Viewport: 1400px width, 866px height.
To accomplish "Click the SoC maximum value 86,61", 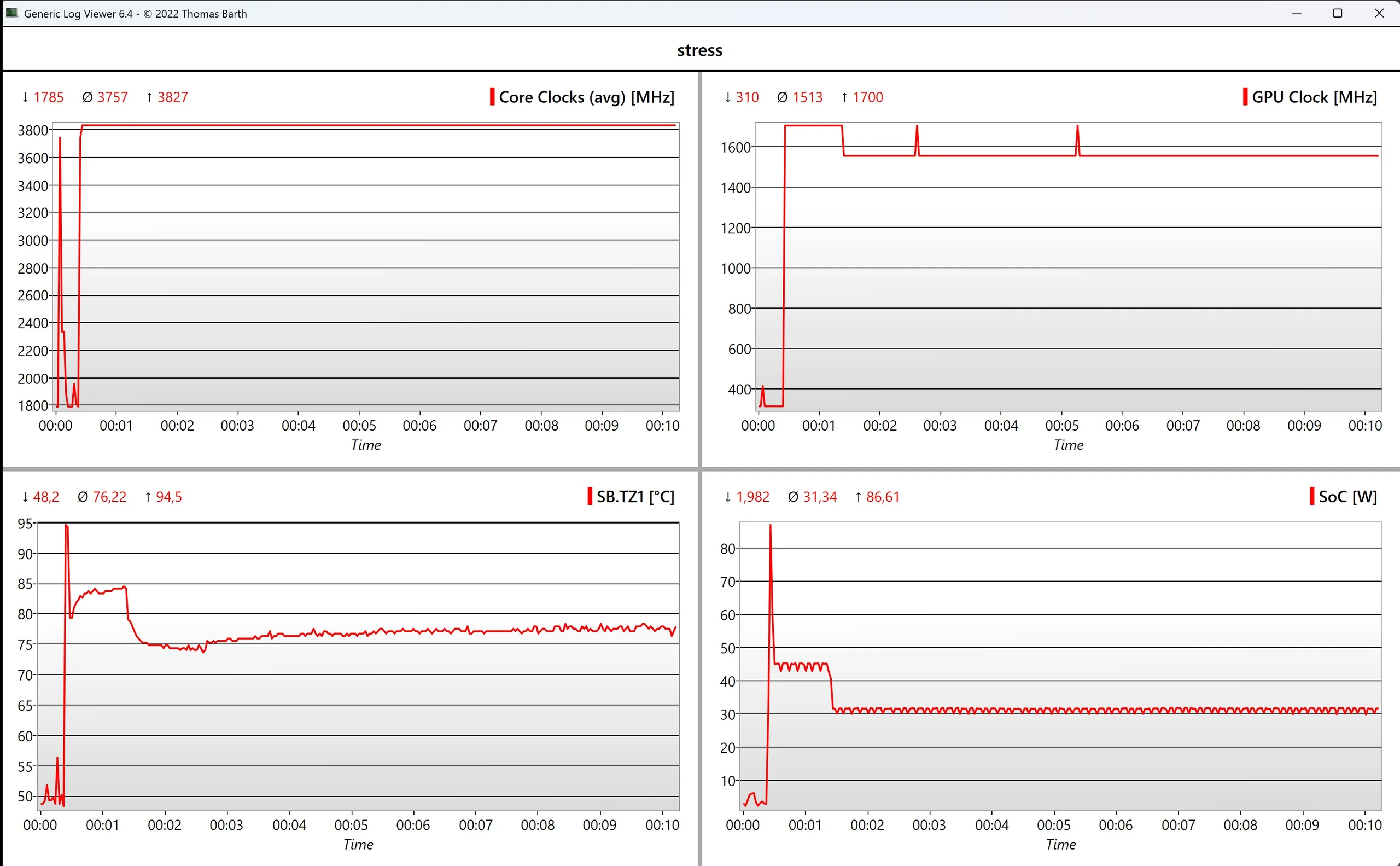I will [x=882, y=497].
